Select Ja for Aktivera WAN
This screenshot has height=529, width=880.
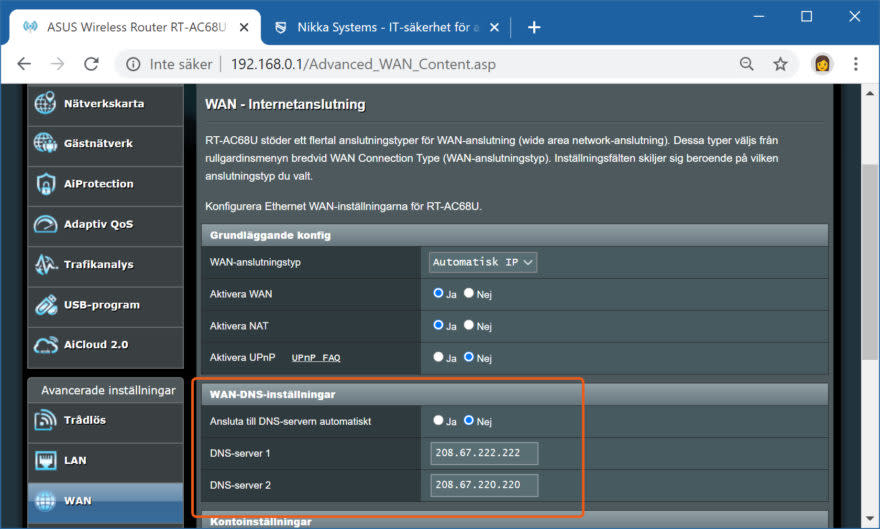(x=438, y=293)
